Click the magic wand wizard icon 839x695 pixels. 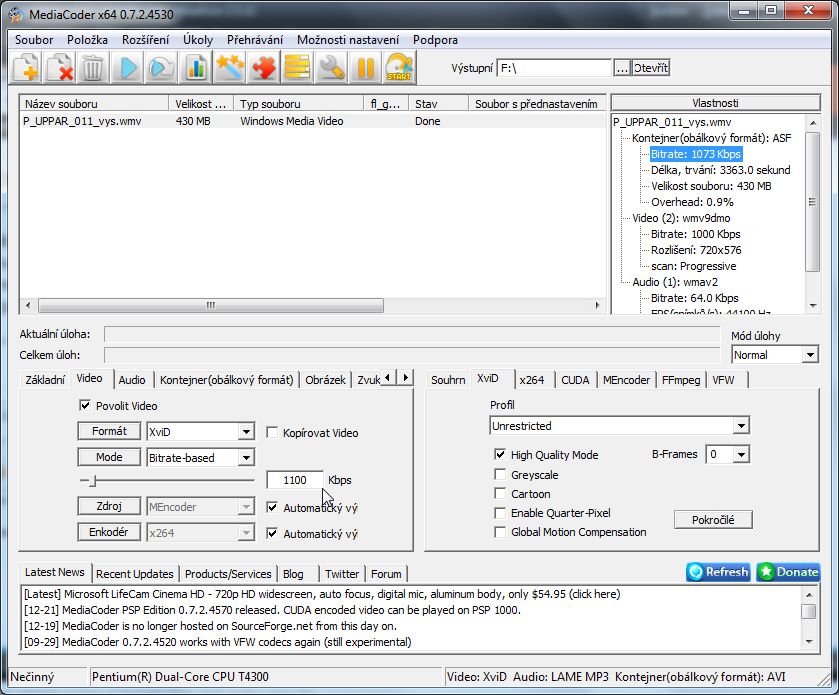click(x=230, y=68)
